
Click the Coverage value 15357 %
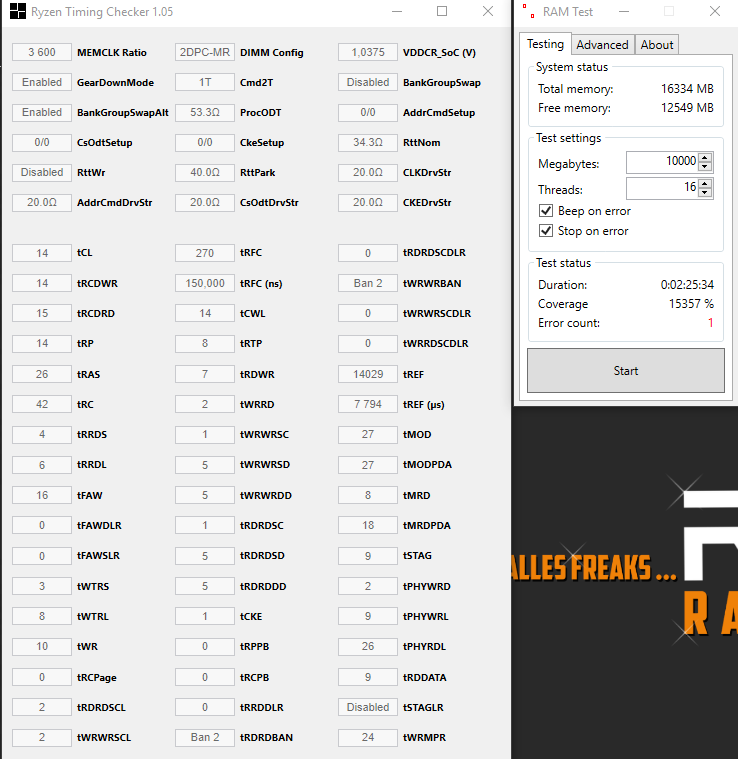coord(691,304)
